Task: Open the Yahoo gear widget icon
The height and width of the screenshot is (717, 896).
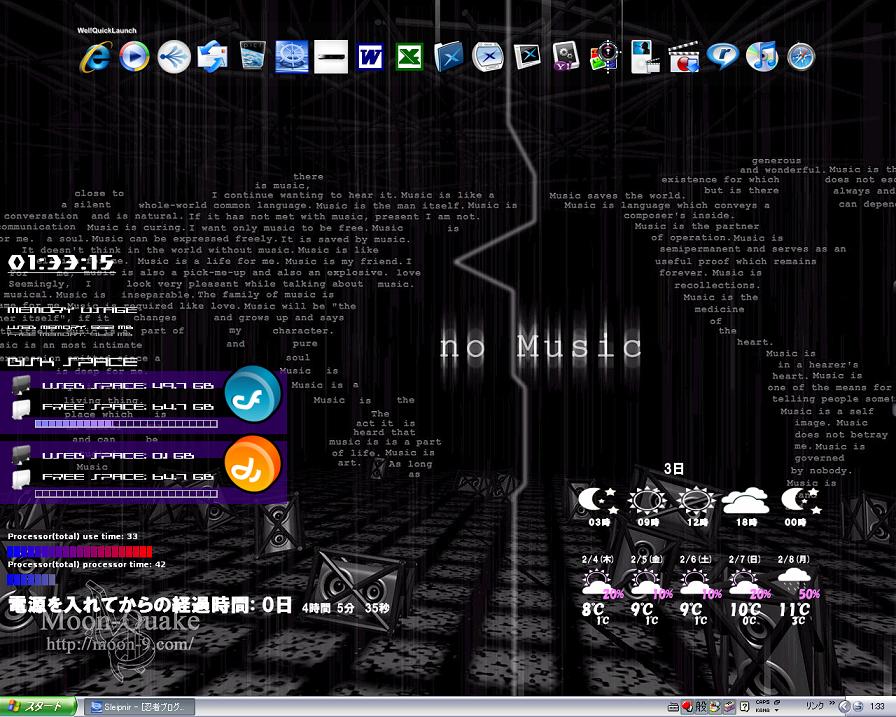Action: pyautogui.click(x=566, y=57)
